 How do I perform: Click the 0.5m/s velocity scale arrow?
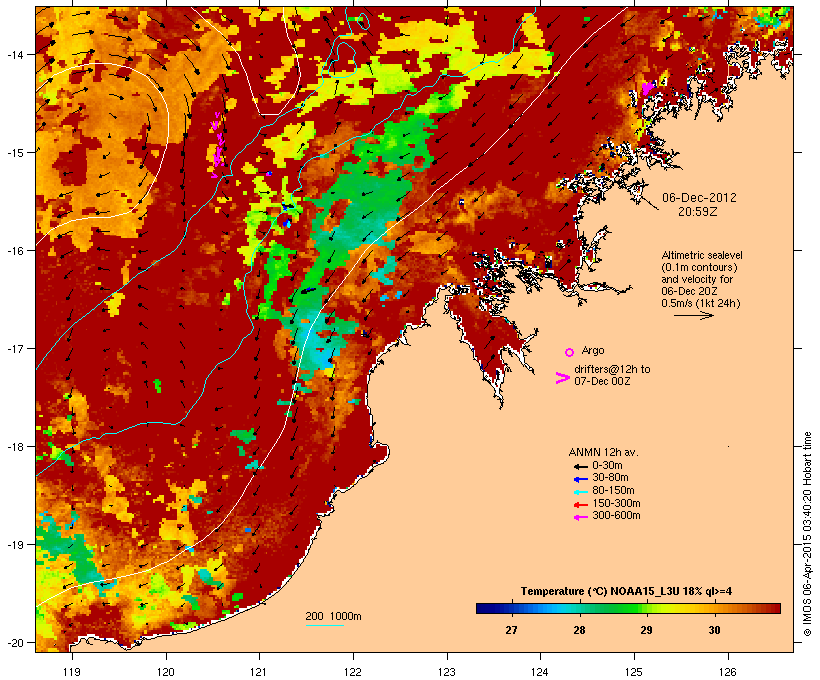(x=693, y=315)
